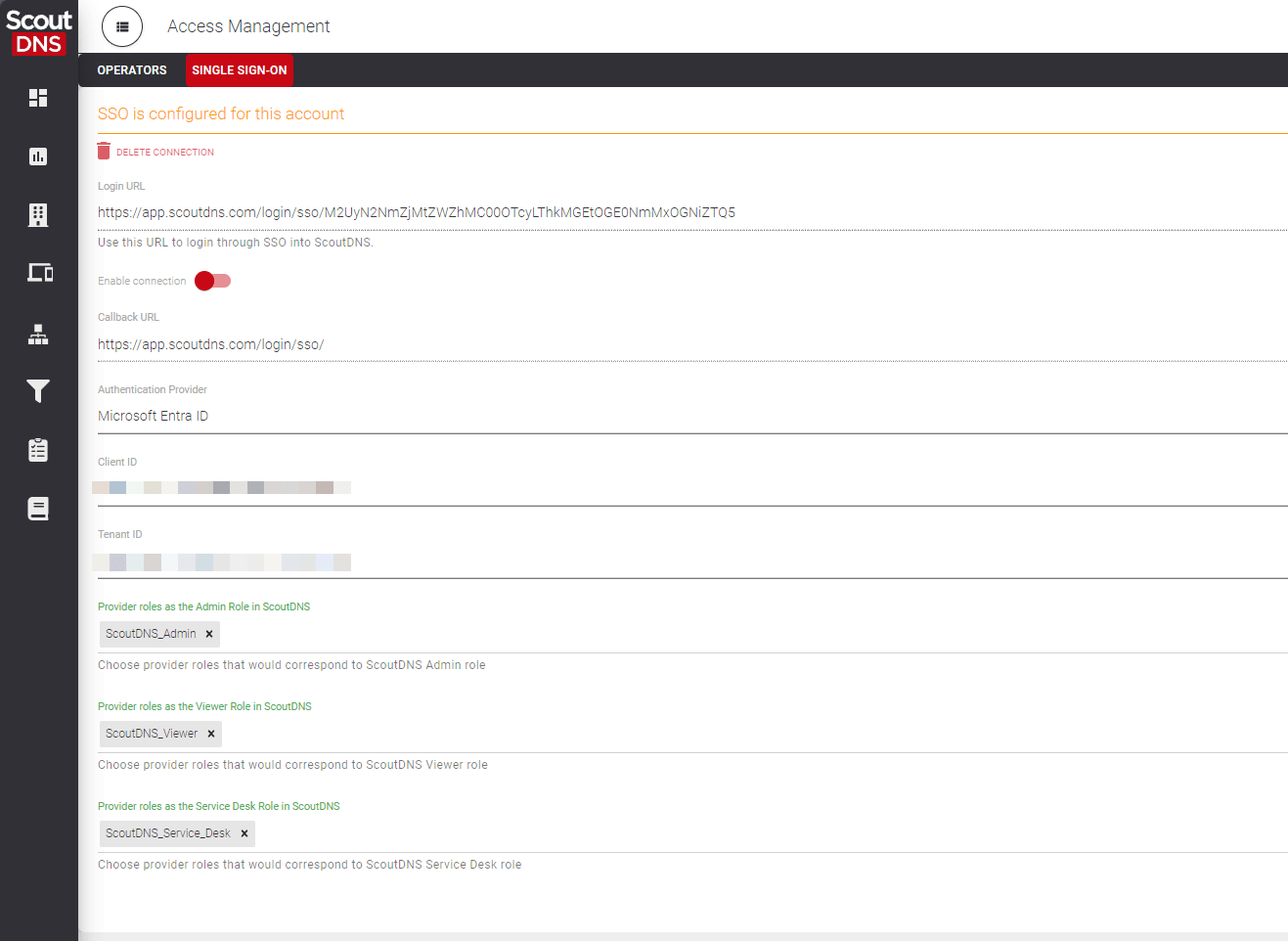The width and height of the screenshot is (1288, 941).
Task: Click the ScoutDNS logo
Action: pyautogui.click(x=39, y=32)
